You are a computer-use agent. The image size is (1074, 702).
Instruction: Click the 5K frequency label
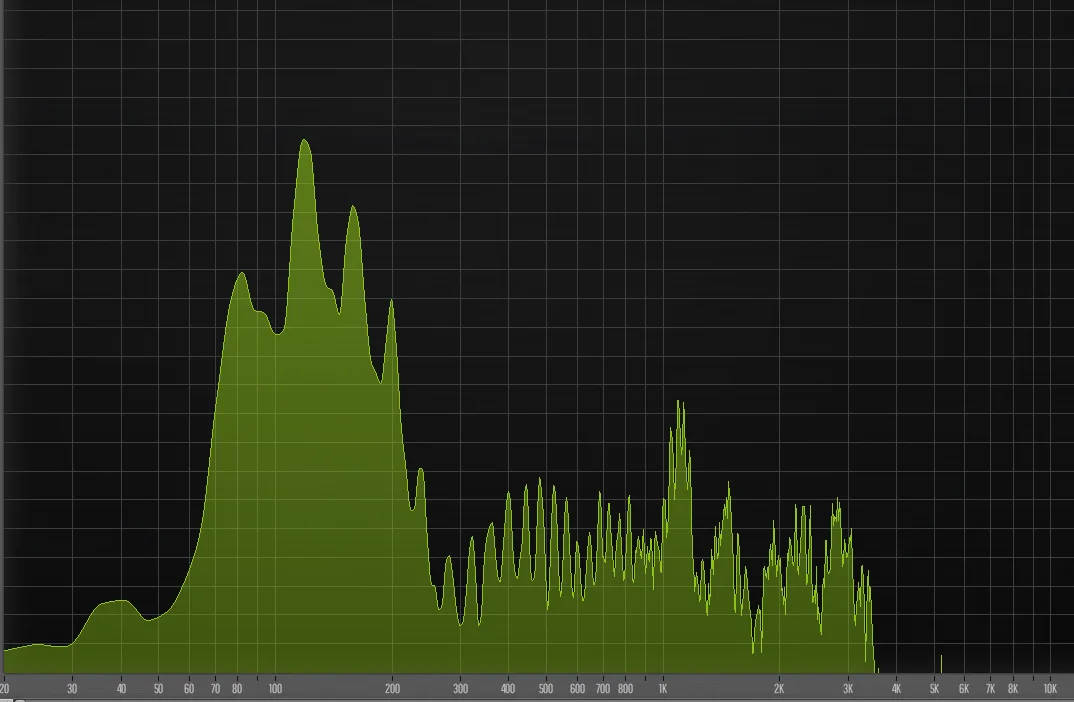click(934, 689)
